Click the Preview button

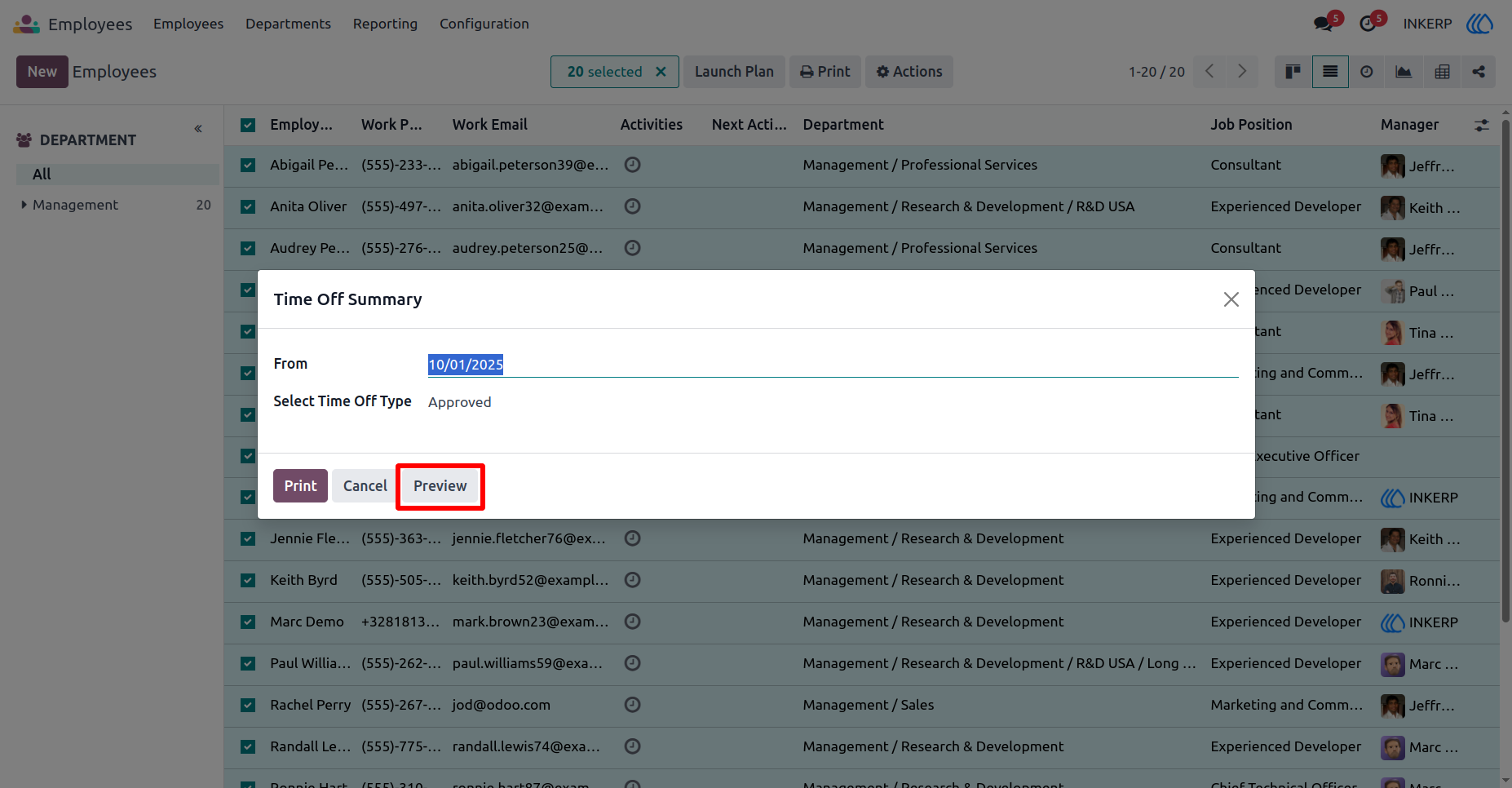coord(440,485)
